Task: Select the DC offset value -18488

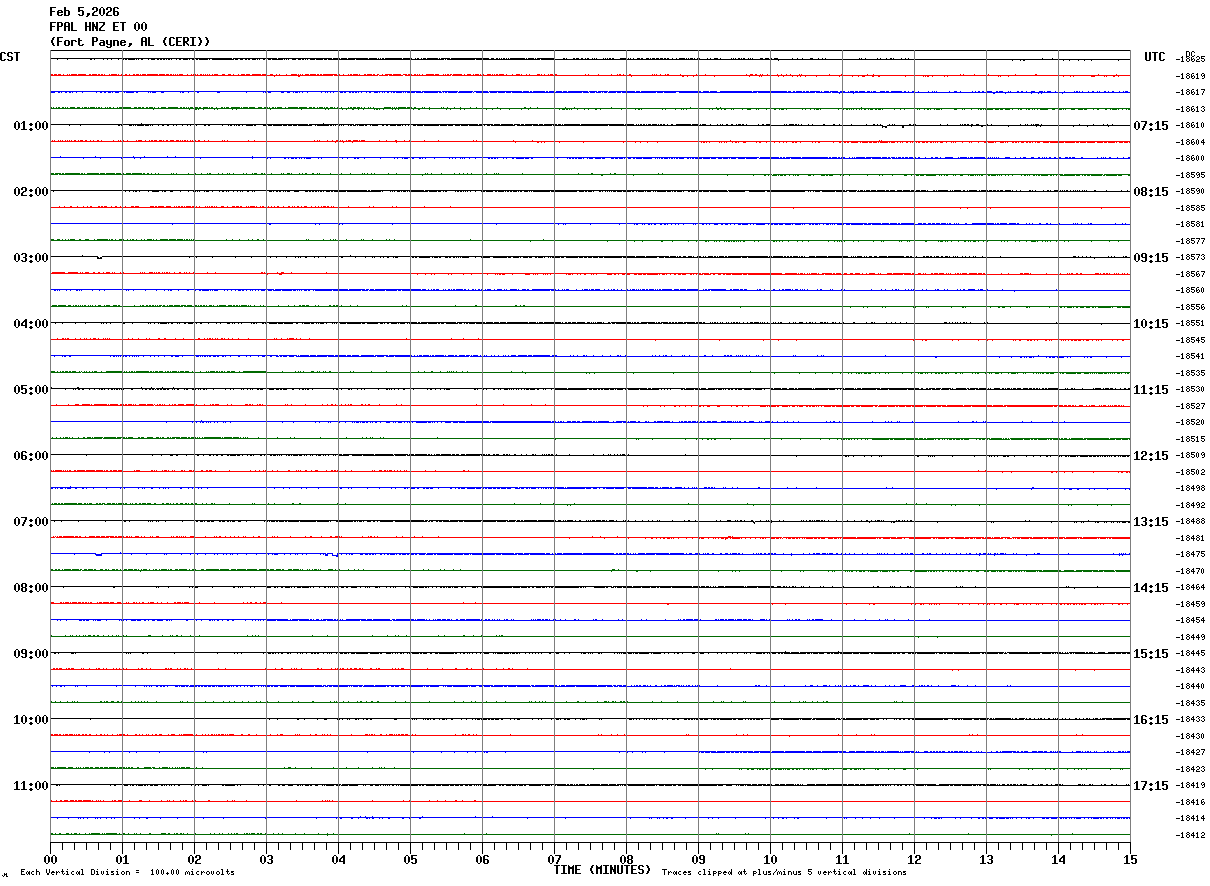Action: click(x=1190, y=522)
